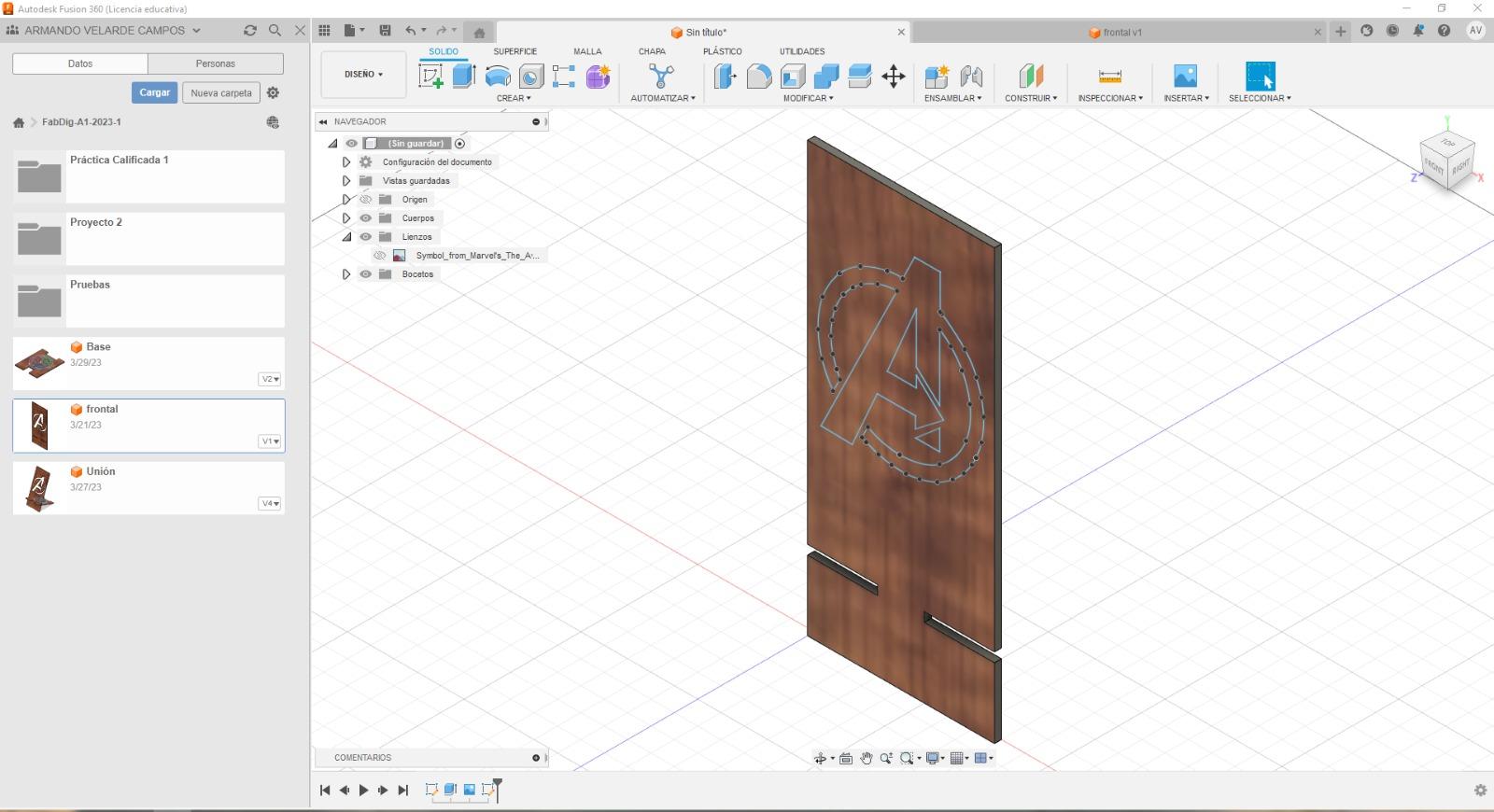Click the Undo arrow
The height and width of the screenshot is (812, 1494).
click(411, 31)
